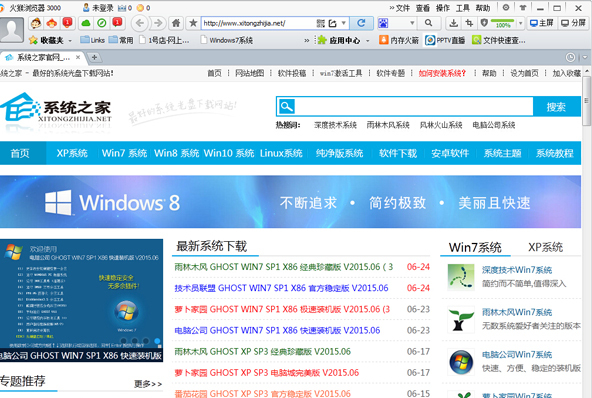Click the QR code icon in address bar
592x398 pixels.
tap(321, 23)
